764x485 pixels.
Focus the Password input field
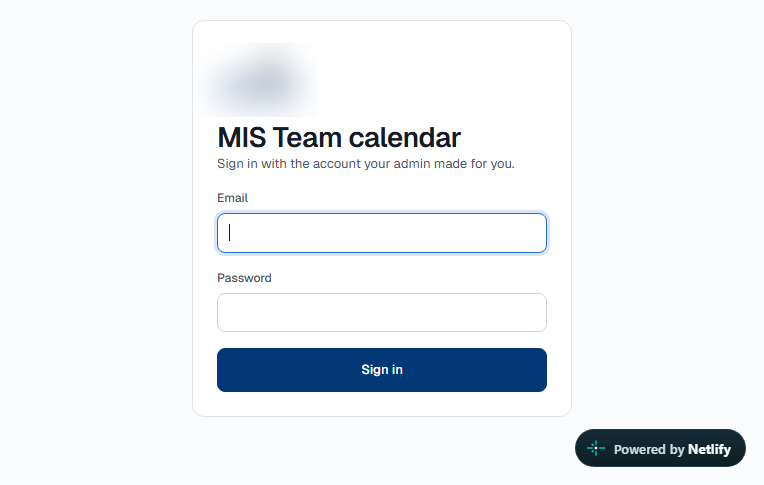pyautogui.click(x=382, y=312)
